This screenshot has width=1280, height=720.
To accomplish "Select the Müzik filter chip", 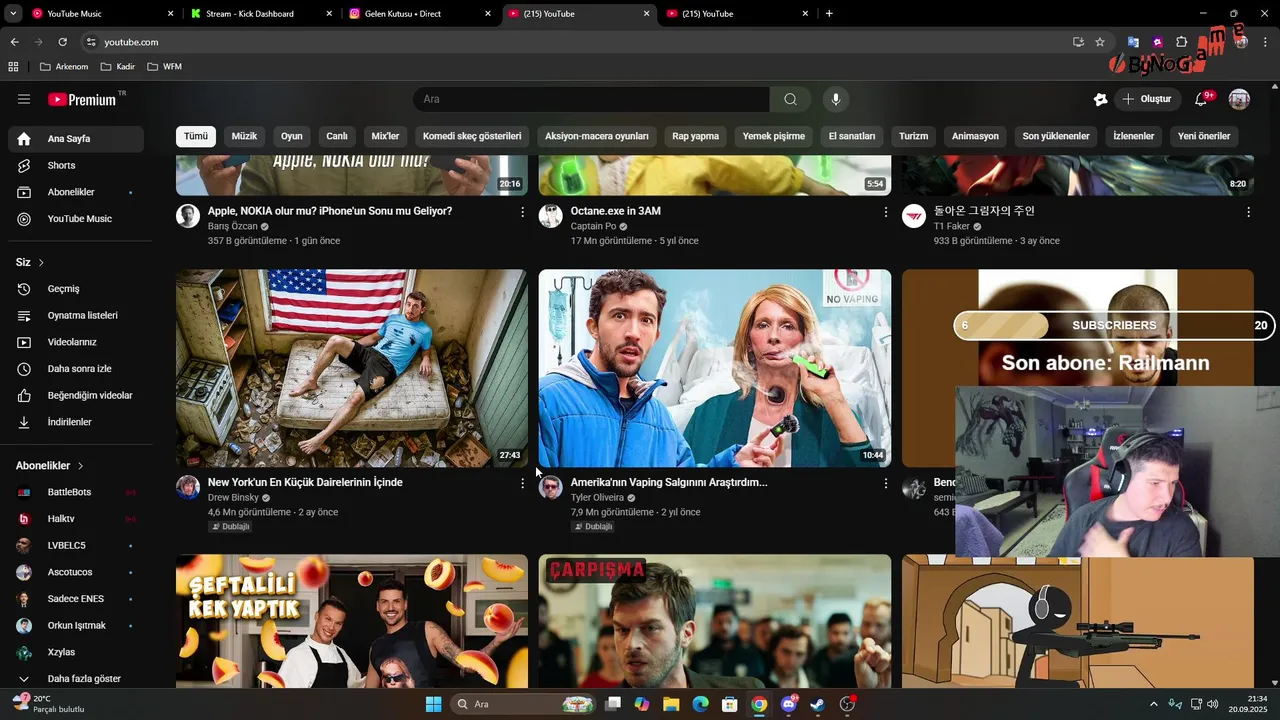I will (x=245, y=136).
